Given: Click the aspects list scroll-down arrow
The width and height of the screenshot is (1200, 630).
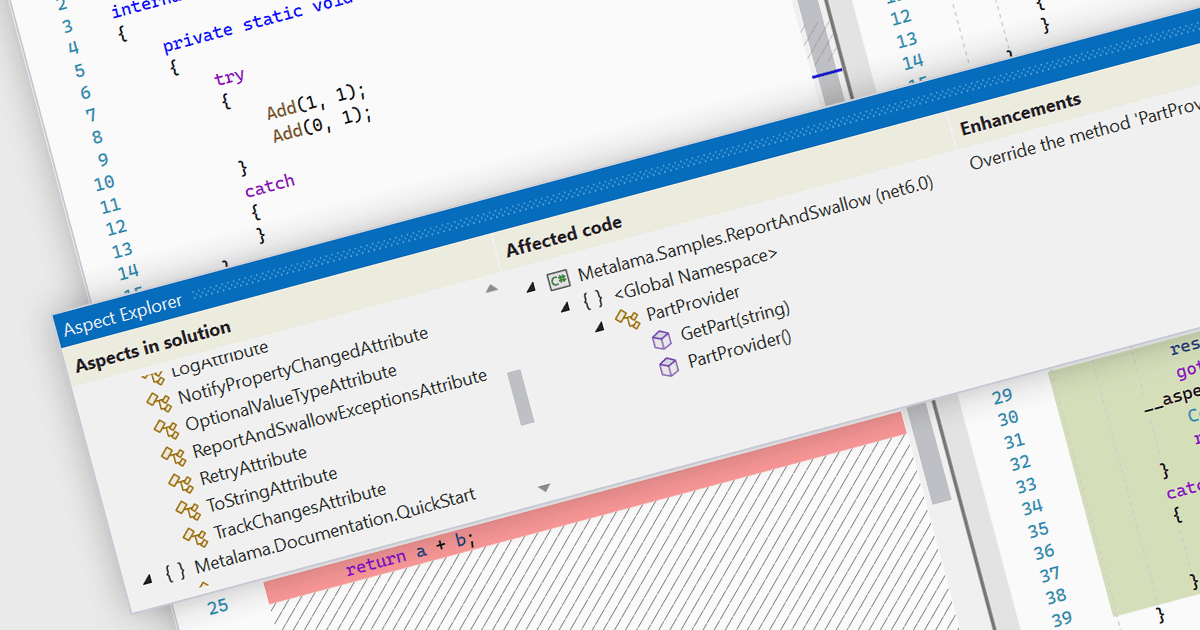Looking at the screenshot, I should pos(544,488).
